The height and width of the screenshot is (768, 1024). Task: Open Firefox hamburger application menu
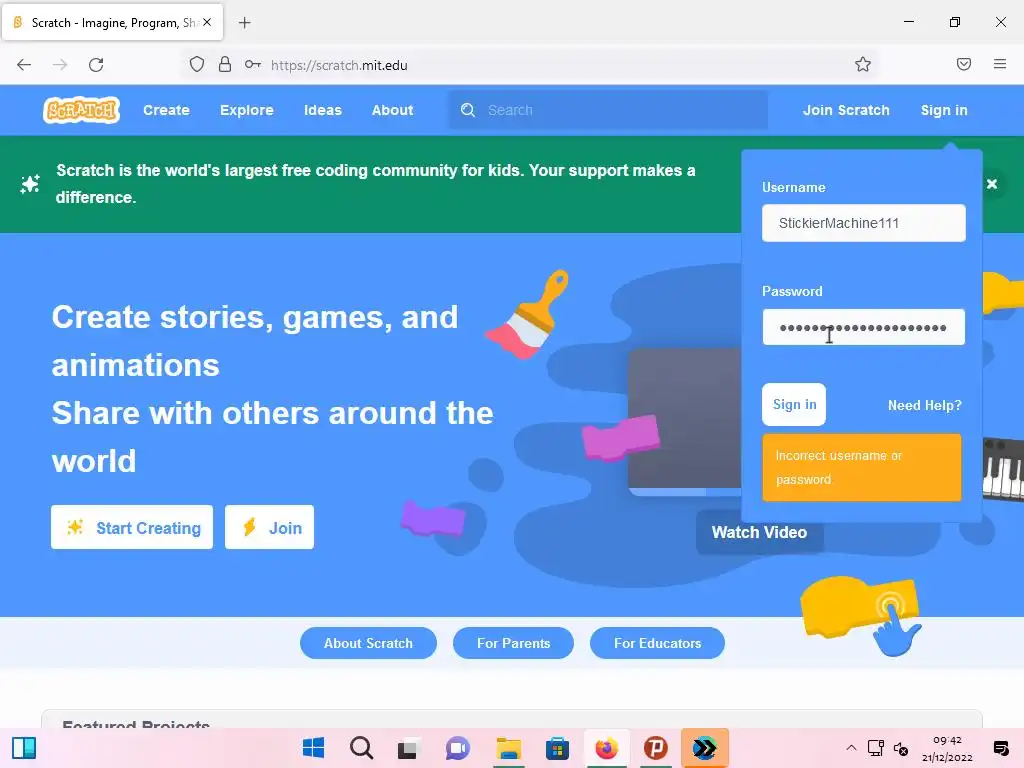[x=1000, y=64]
